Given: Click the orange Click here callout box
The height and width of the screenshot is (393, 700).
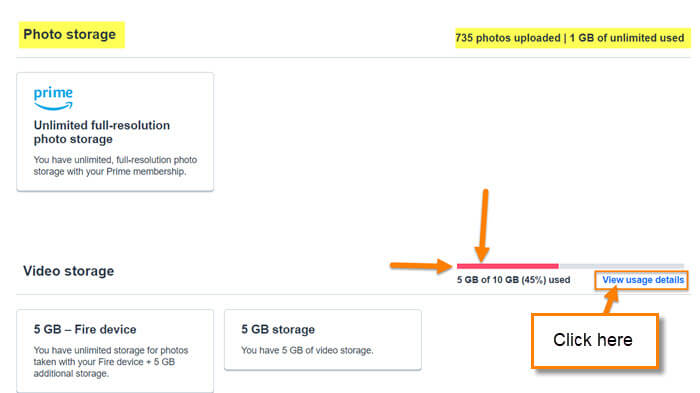Looking at the screenshot, I should click(595, 341).
